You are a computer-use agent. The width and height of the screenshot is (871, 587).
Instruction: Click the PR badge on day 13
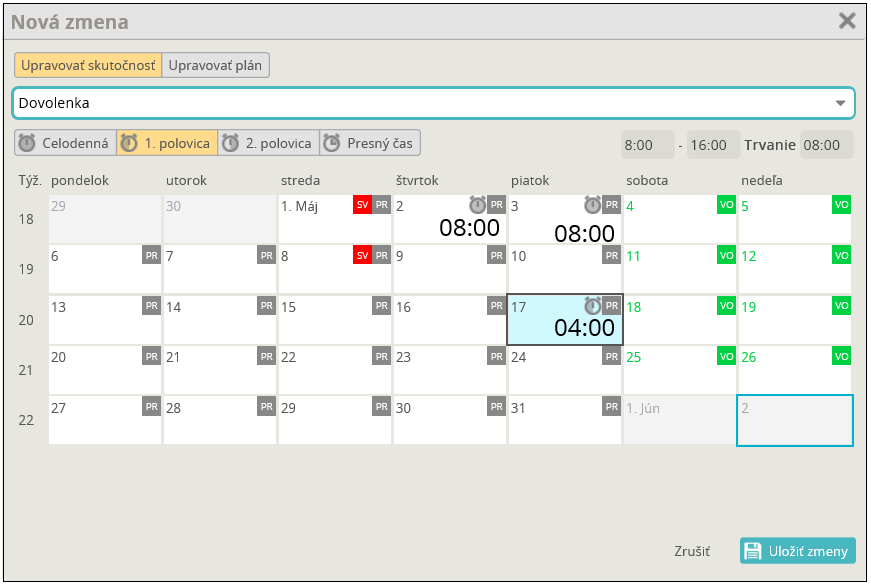click(152, 305)
